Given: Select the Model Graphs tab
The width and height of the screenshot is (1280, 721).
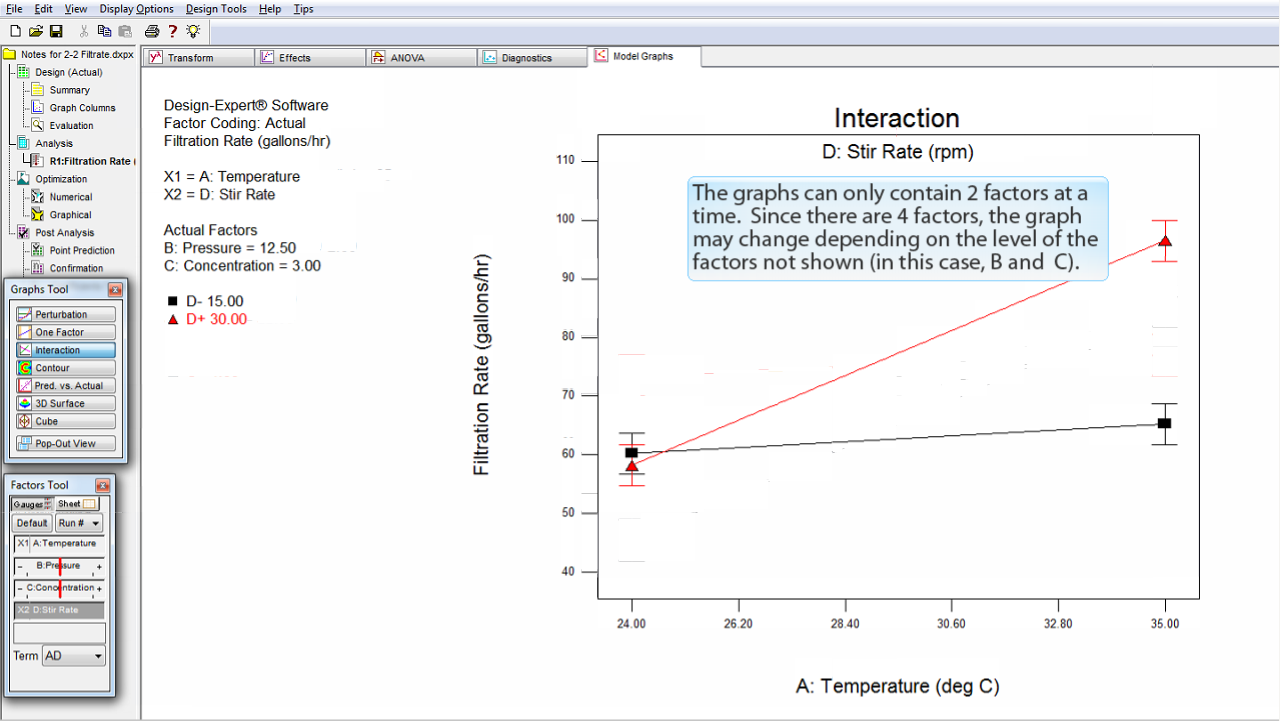Looking at the screenshot, I should 646,57.
